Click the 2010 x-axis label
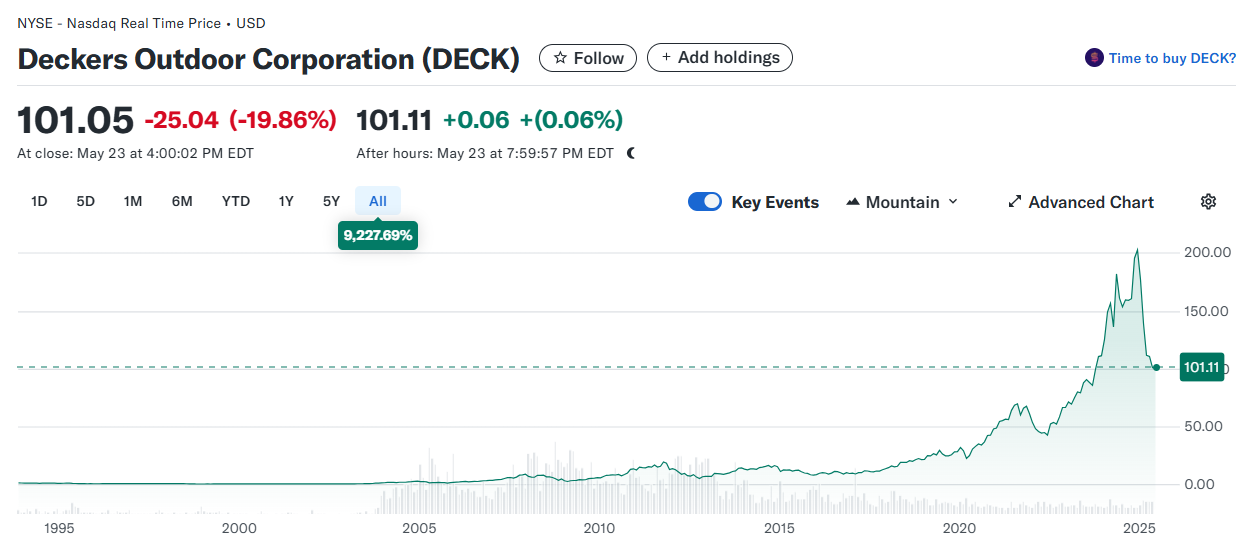 click(599, 528)
